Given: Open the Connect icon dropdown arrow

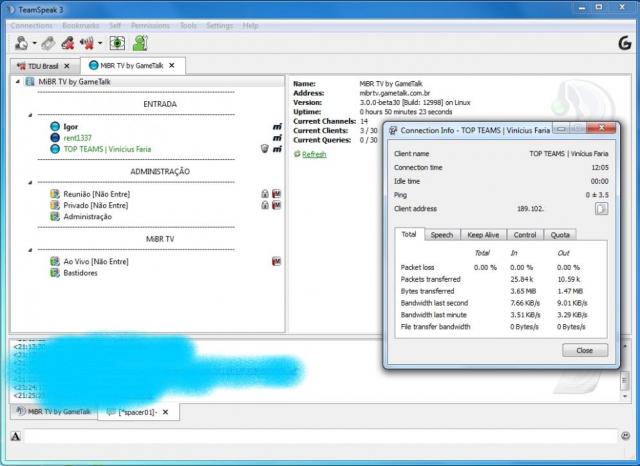Looking at the screenshot, I should point(35,43).
